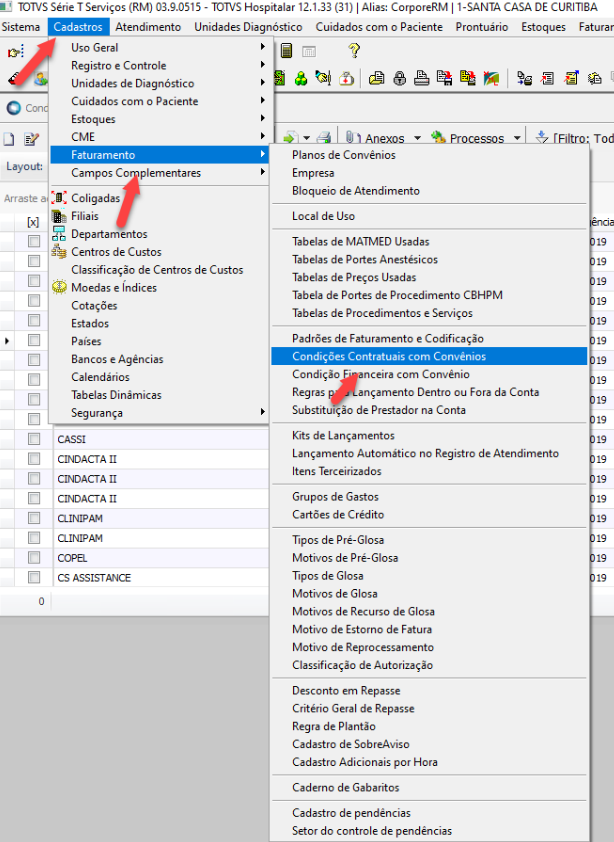Expand the Uso Geral submenu
The height and width of the screenshot is (842, 614).
[159, 47]
